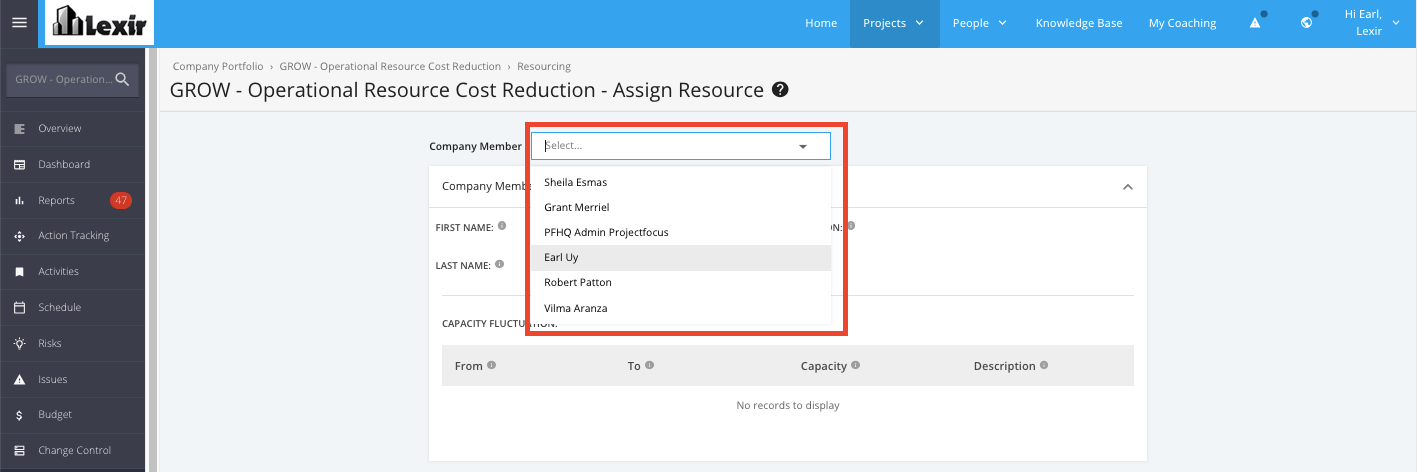Click the Dashboard sidebar icon
Screen dimensions: 1417x472
point(19,164)
